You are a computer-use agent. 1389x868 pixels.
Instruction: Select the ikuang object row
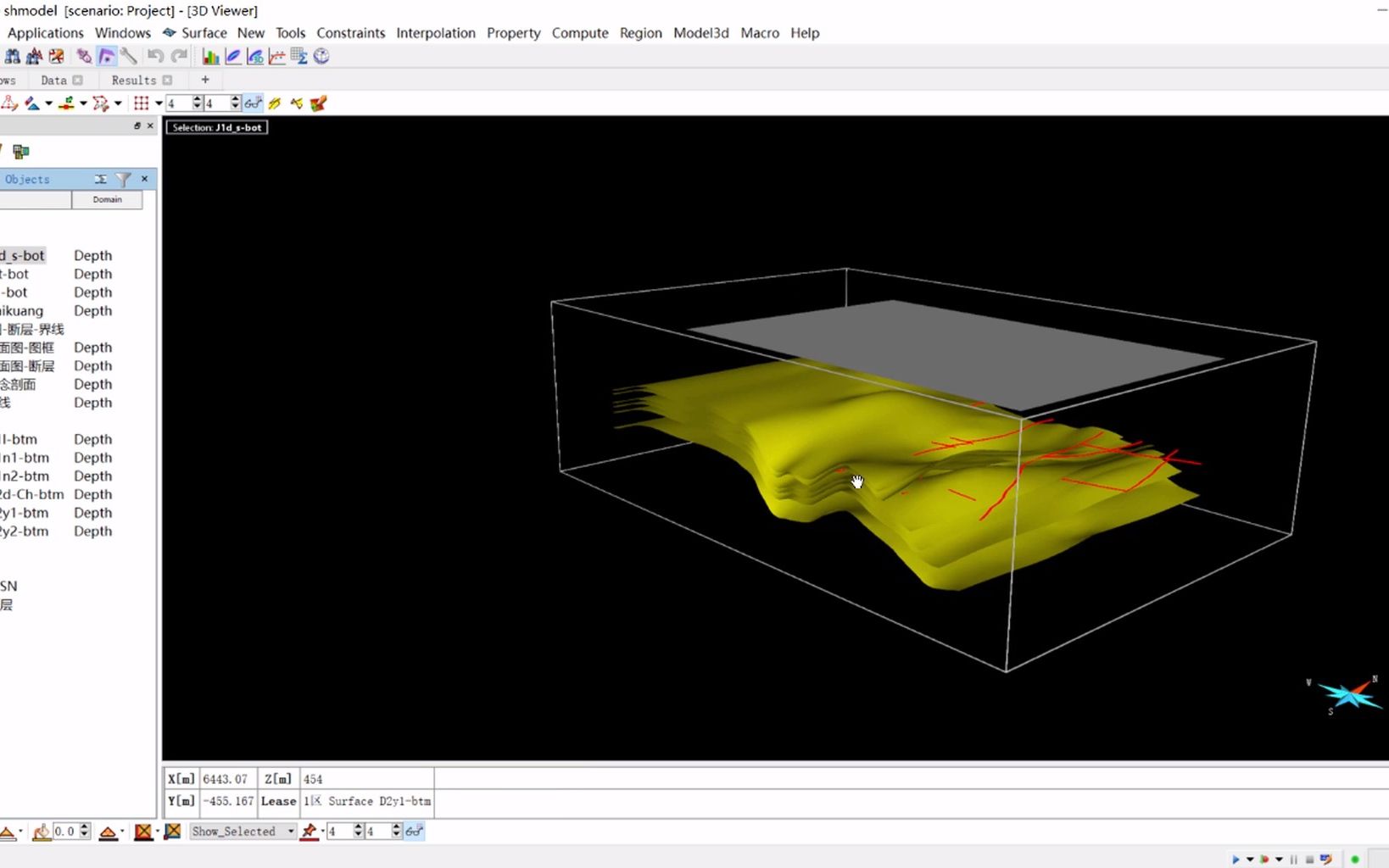(x=21, y=310)
